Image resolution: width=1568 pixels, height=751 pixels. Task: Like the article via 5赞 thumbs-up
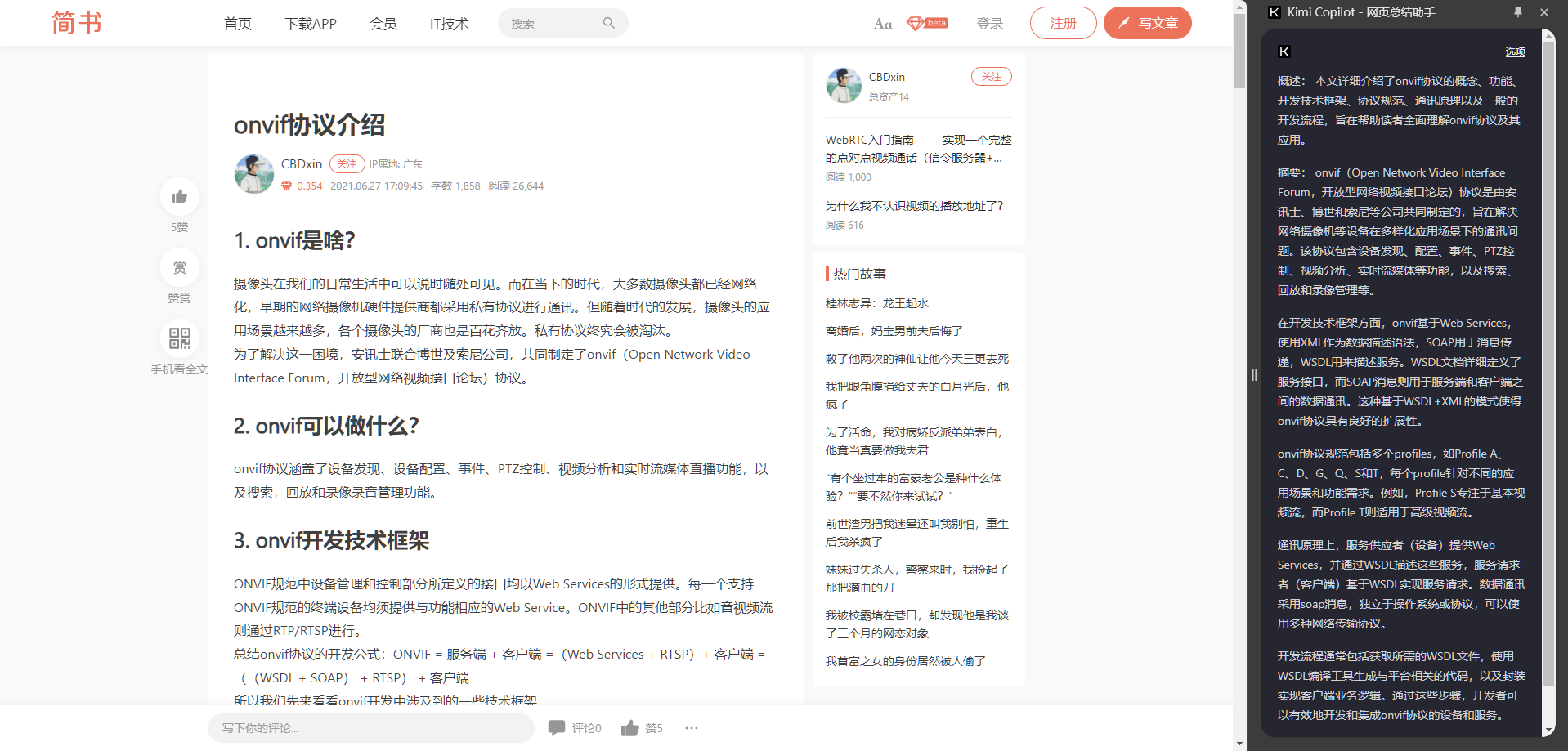[179, 196]
